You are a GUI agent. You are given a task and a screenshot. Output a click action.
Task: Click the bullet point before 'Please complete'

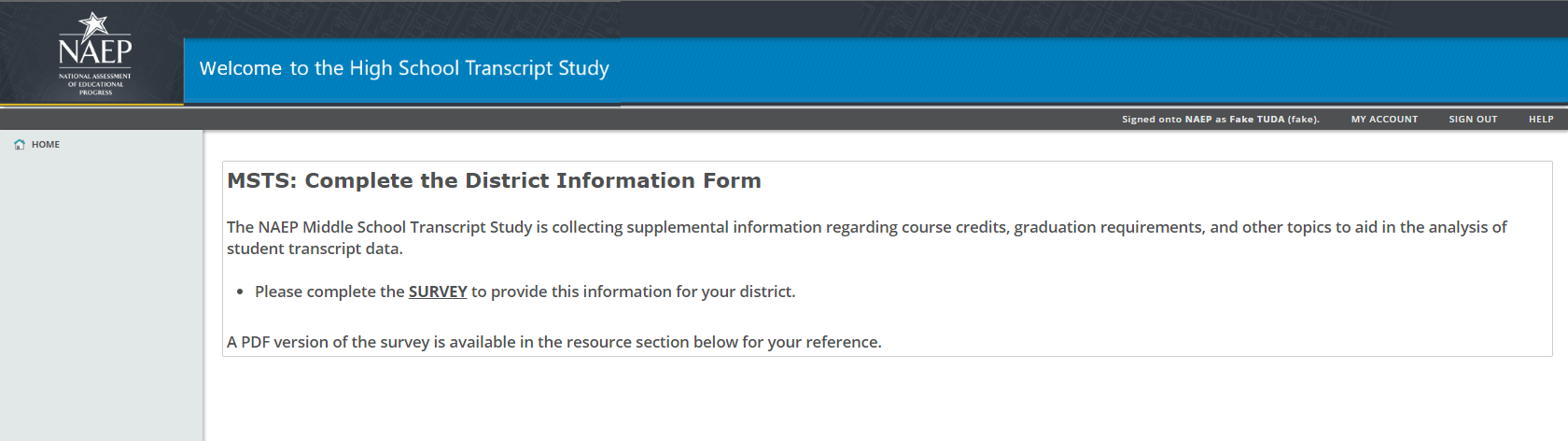point(240,292)
